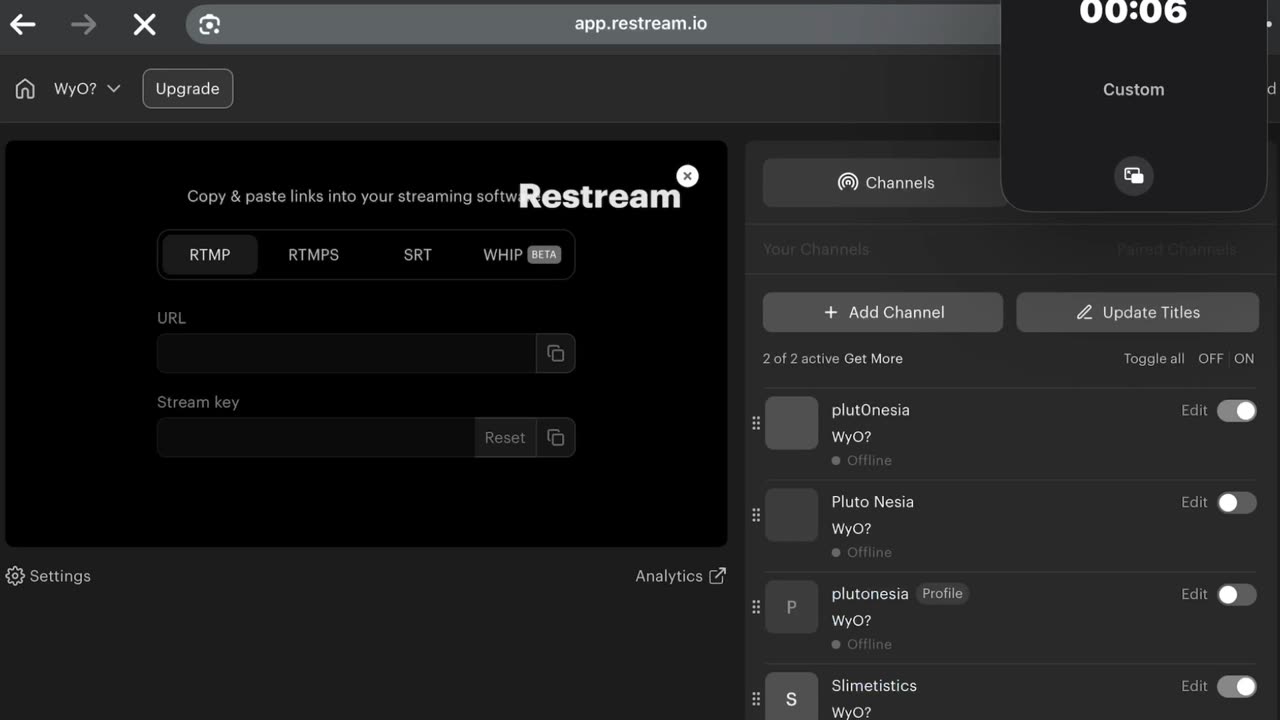Click the plutonesia P avatar
This screenshot has height=720, width=1280.
(x=791, y=607)
